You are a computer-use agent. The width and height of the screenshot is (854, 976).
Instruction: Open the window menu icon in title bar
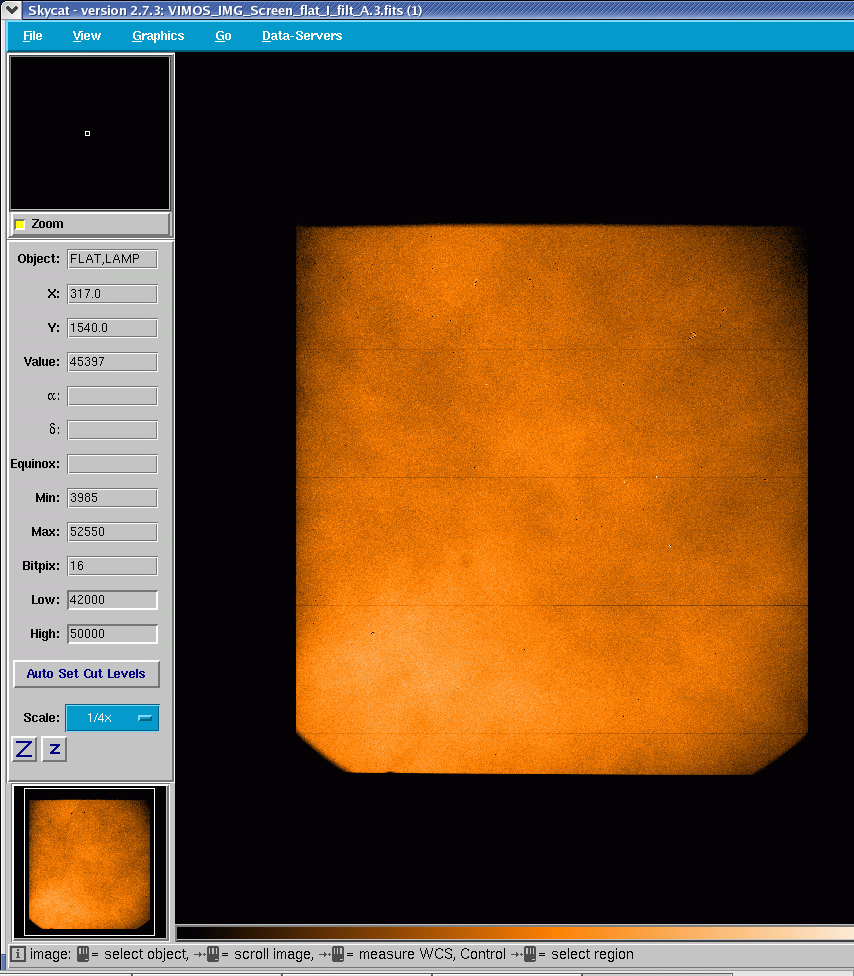click(12, 9)
